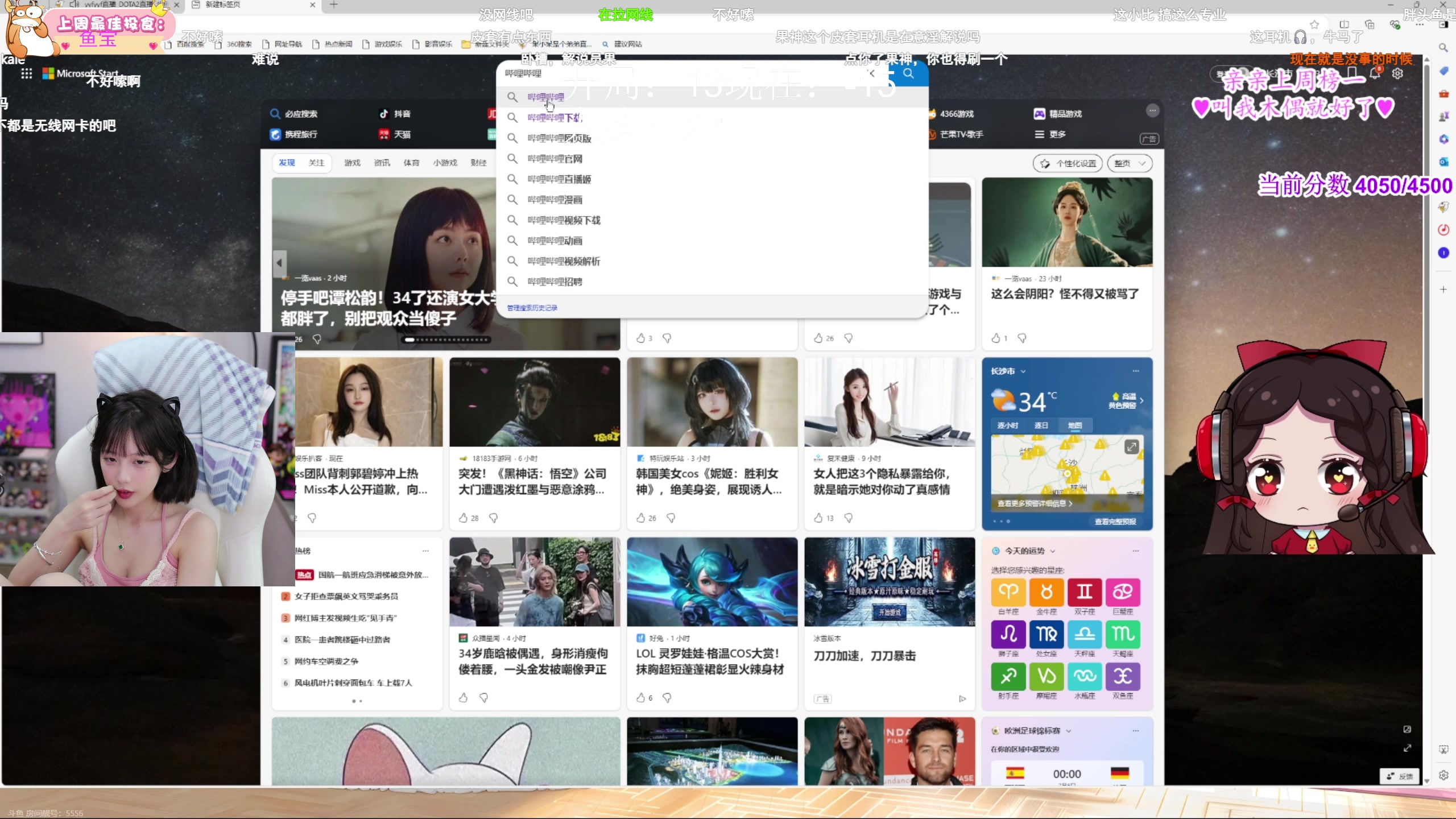Add a sidebar app with plus
Image resolution: width=1456 pixels, height=819 pixels.
coord(1443,289)
